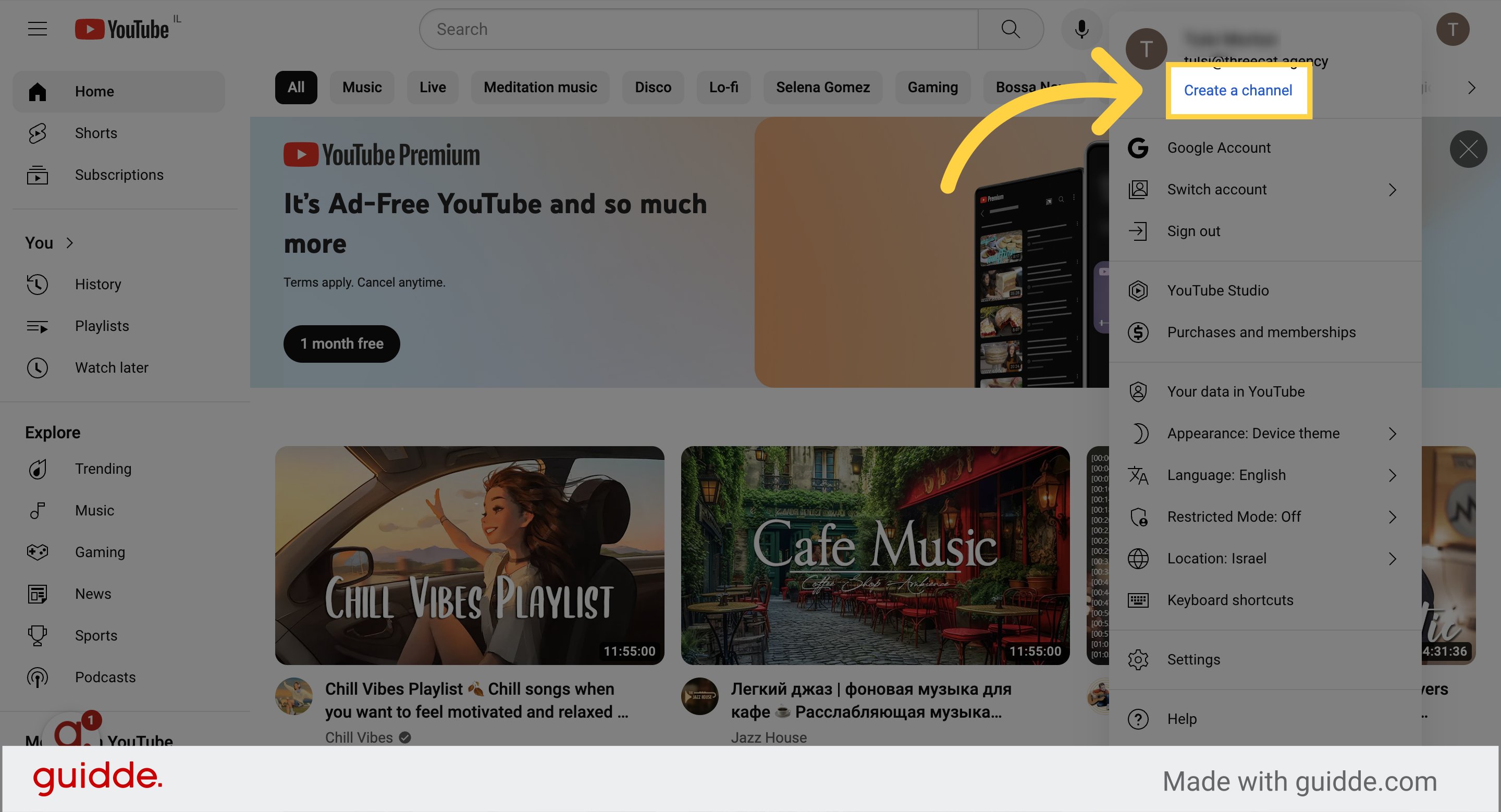Click Create a channel link
The height and width of the screenshot is (812, 1501).
click(x=1238, y=90)
